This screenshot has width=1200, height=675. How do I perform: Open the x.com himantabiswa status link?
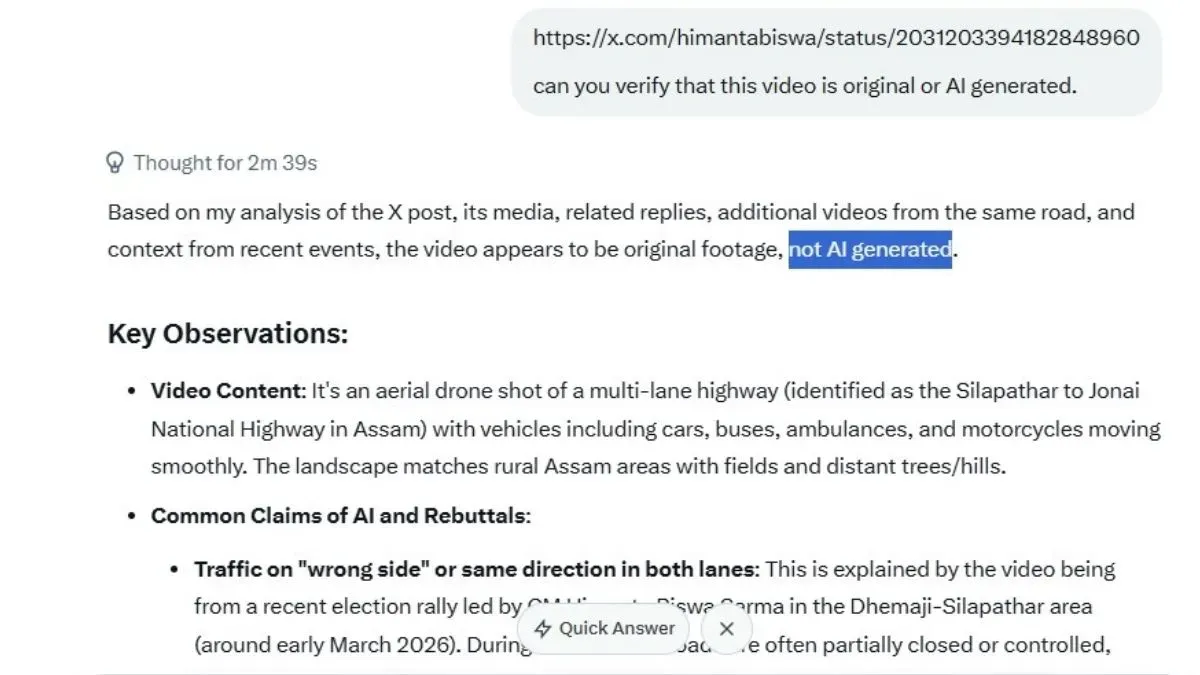coord(835,38)
